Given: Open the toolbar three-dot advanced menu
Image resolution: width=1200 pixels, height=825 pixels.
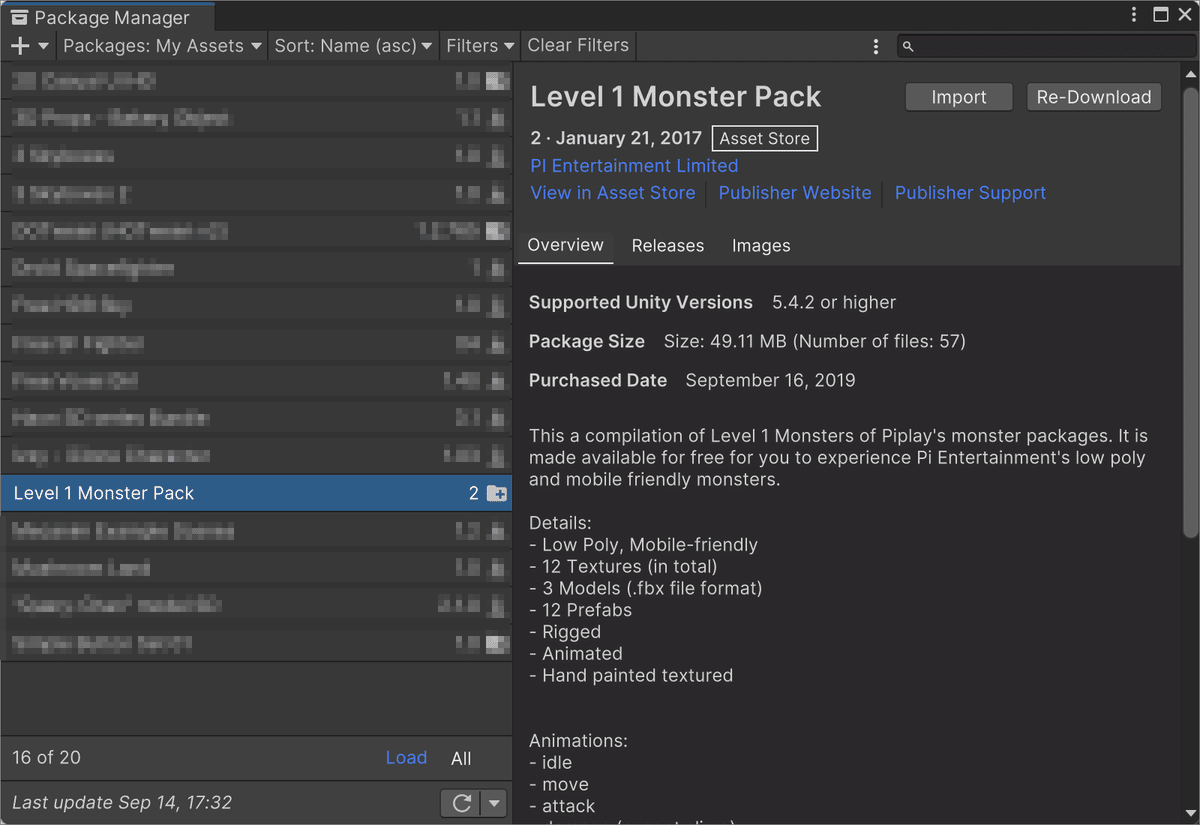Looking at the screenshot, I should (x=876, y=46).
